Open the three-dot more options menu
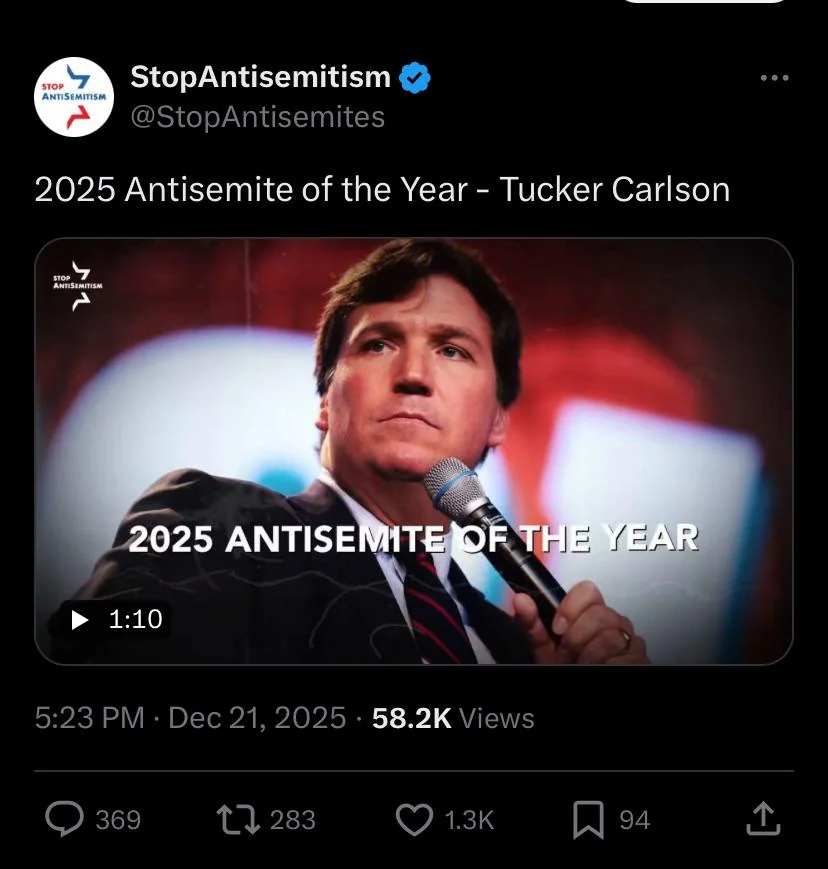 pos(774,78)
